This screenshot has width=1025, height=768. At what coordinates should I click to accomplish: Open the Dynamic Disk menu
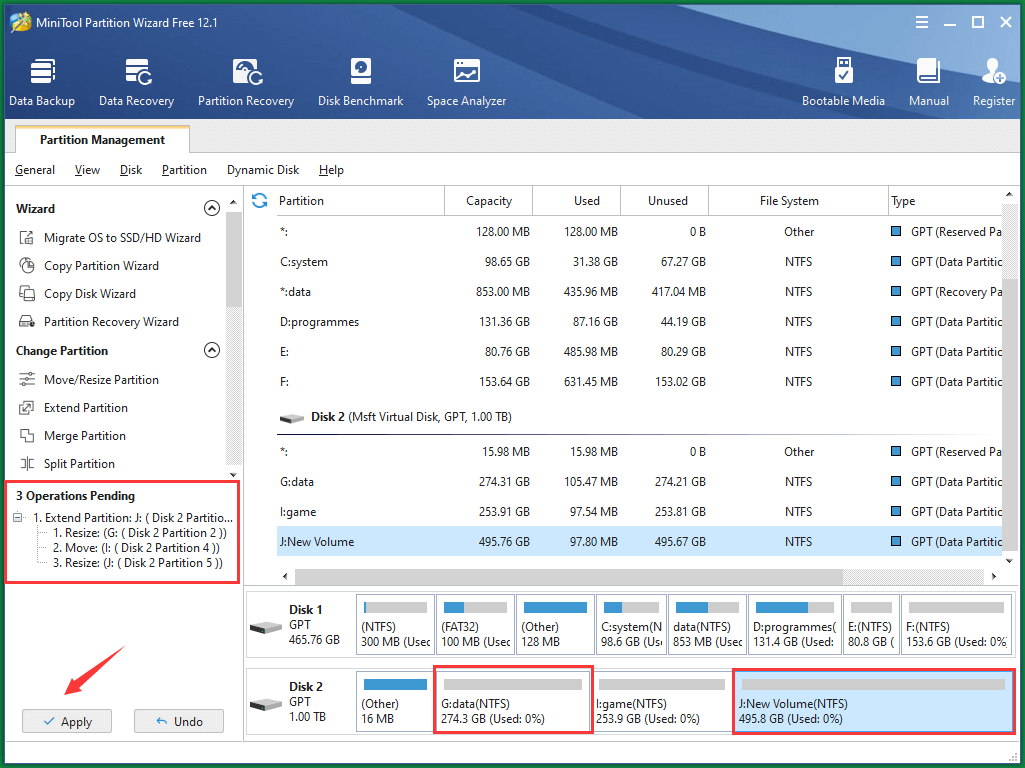pyautogui.click(x=263, y=169)
